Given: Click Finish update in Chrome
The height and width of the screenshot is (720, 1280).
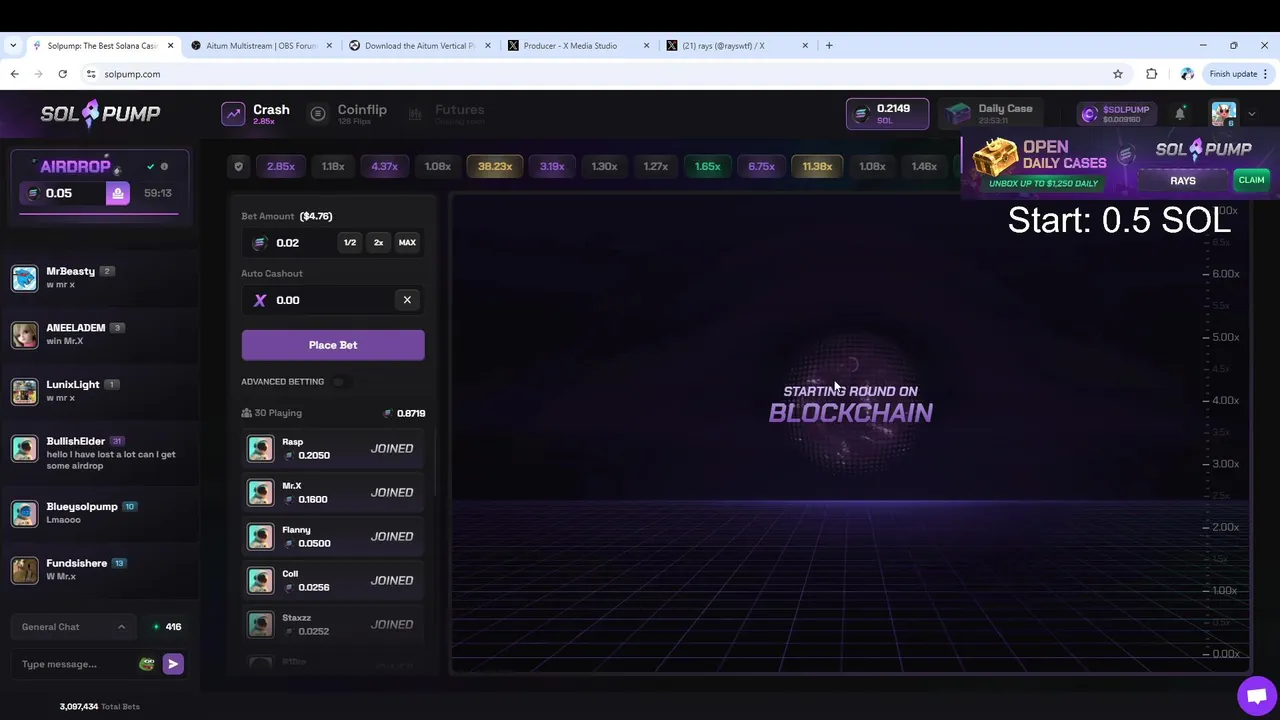Looking at the screenshot, I should (1238, 74).
